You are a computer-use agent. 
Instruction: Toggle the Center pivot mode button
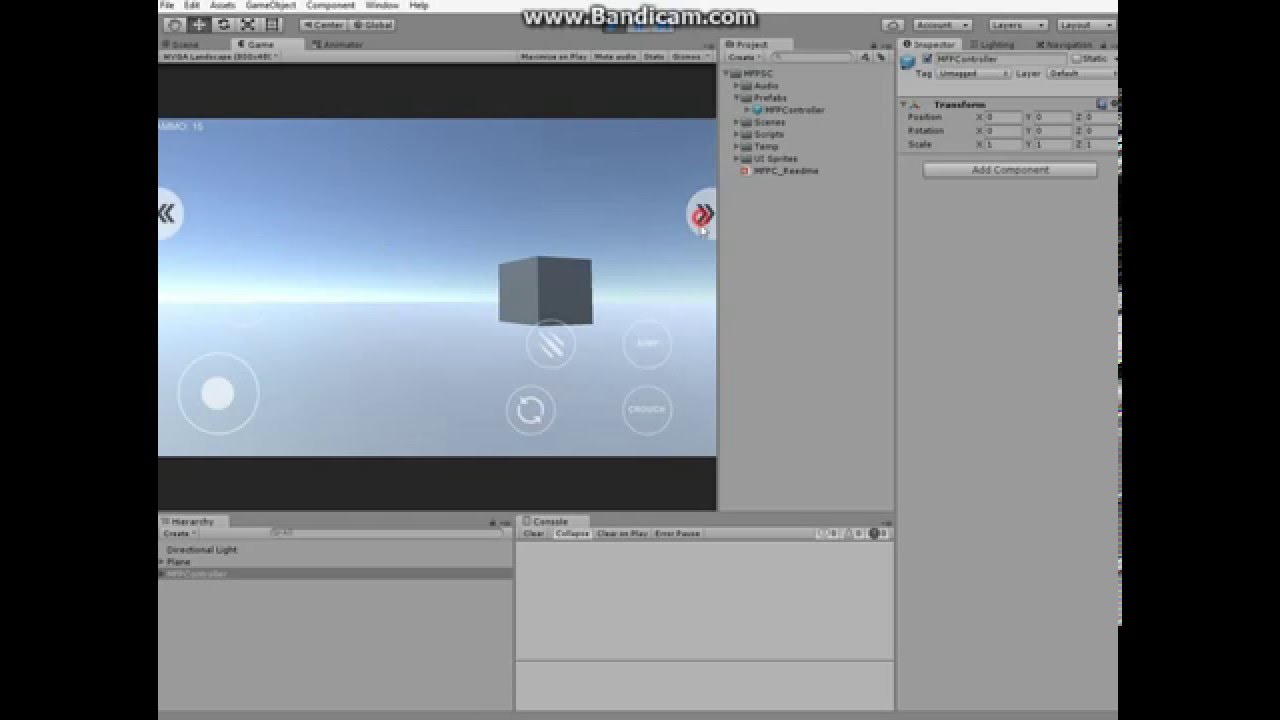[323, 25]
